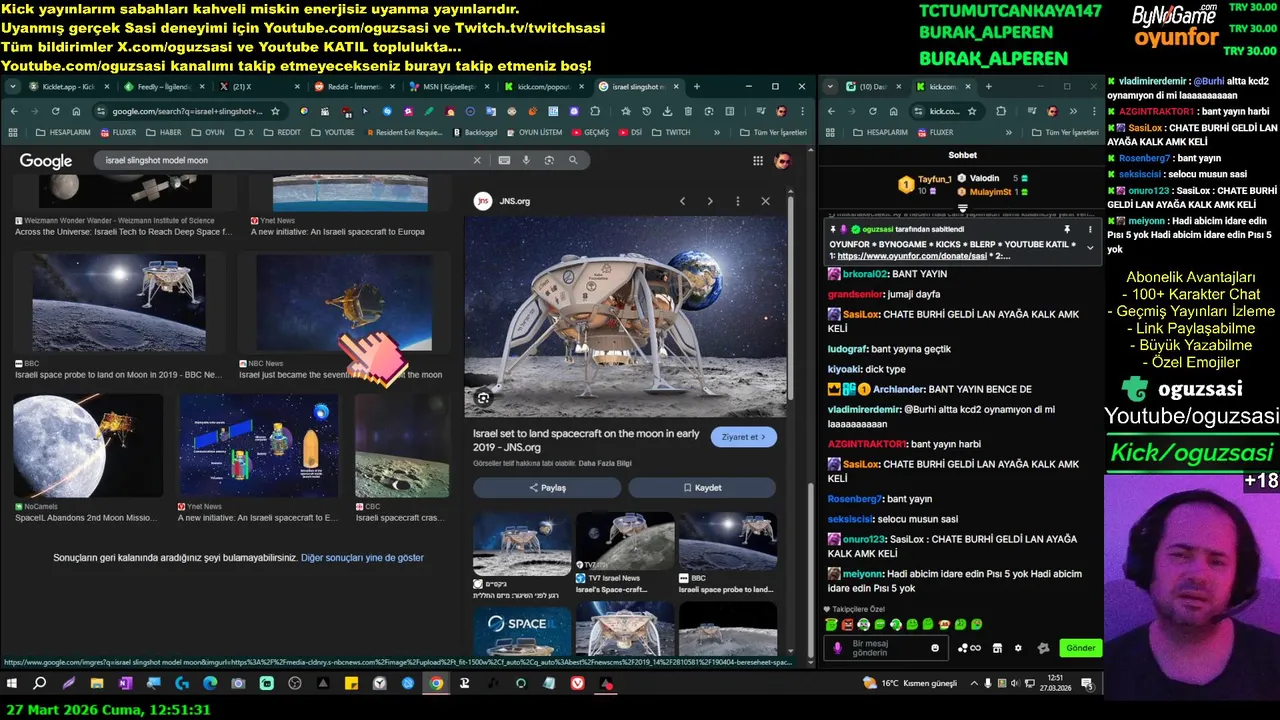Go to the next image in preview panel
1280x720 pixels.
point(710,201)
